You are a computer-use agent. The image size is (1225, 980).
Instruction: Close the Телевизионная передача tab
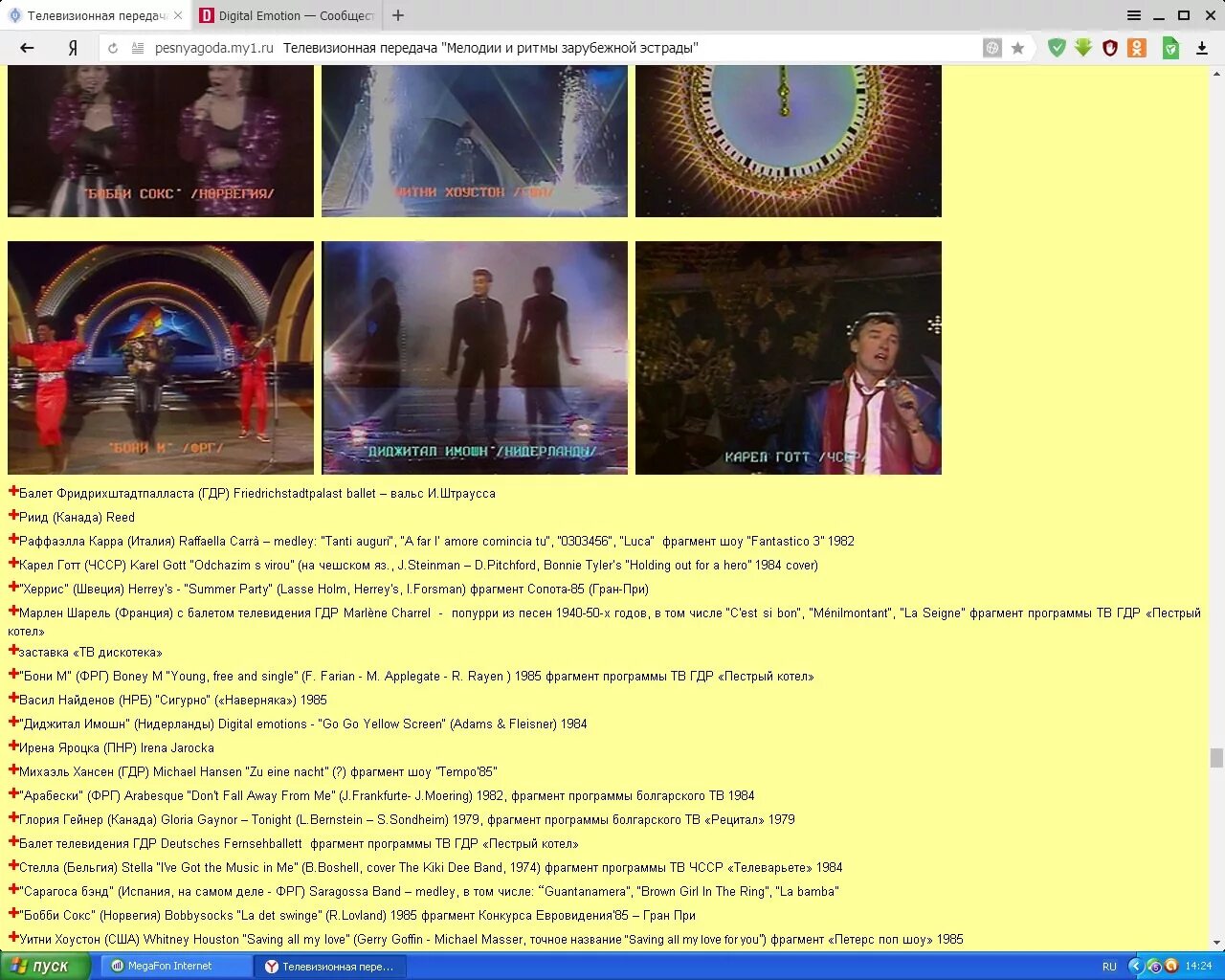click(178, 15)
